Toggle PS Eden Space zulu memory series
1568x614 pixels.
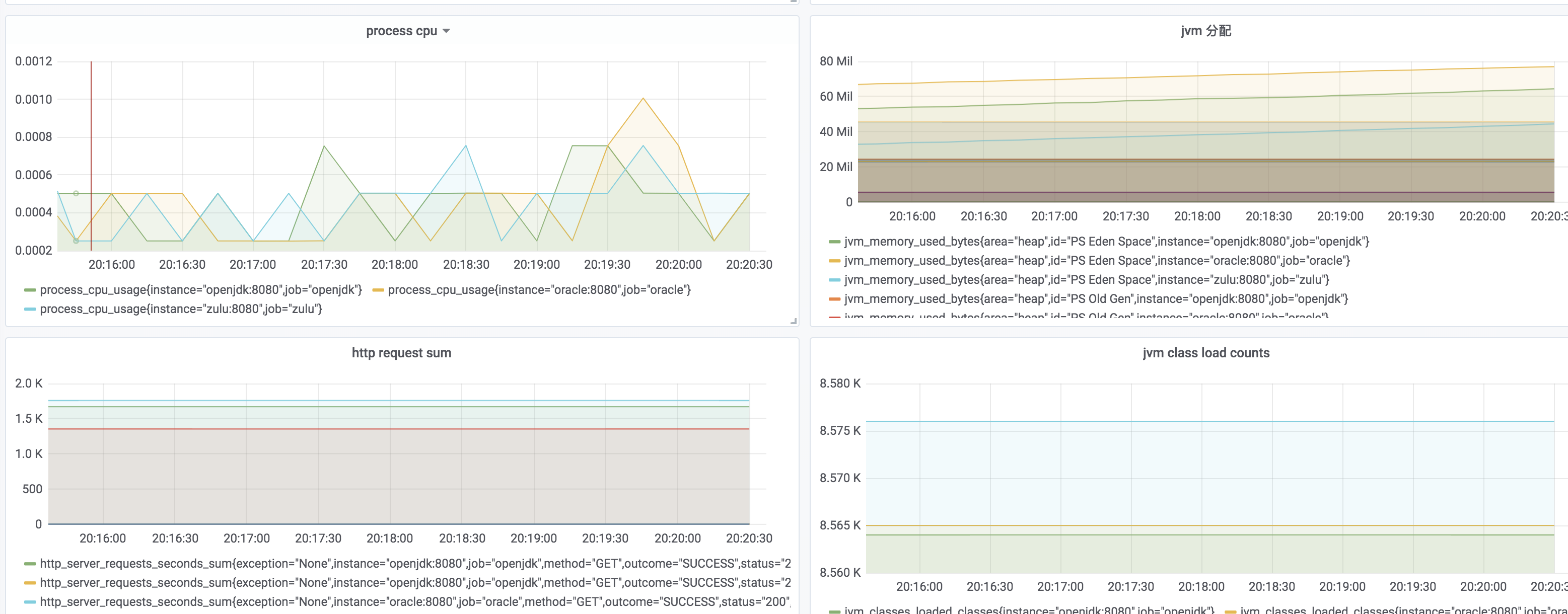point(1087,280)
